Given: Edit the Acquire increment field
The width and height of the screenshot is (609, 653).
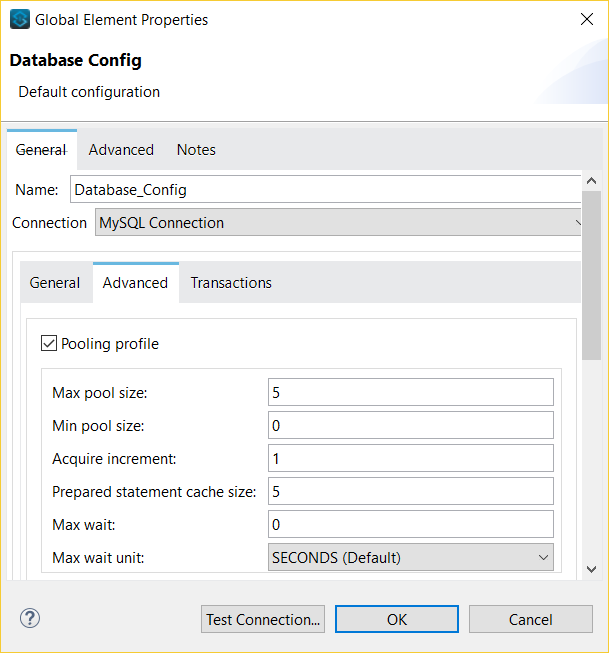Looking at the screenshot, I should click(x=410, y=458).
